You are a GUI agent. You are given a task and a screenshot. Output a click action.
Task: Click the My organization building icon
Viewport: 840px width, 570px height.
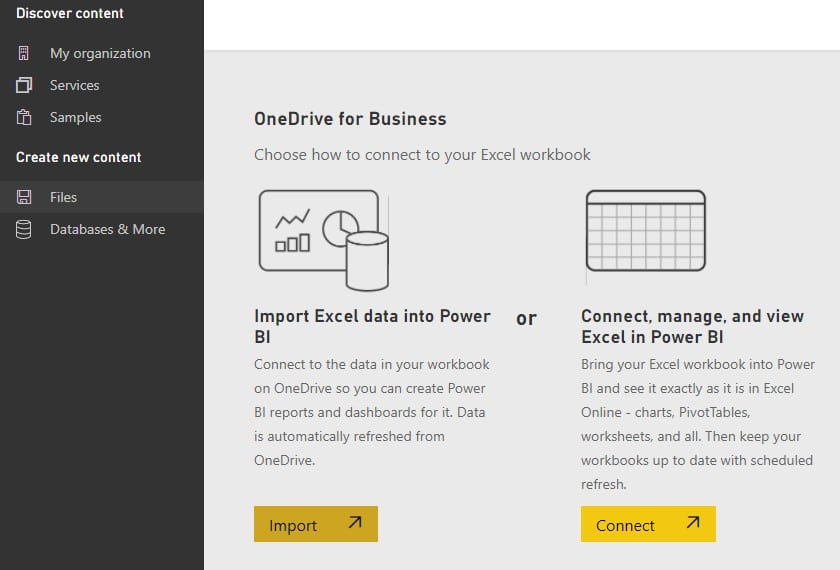[x=24, y=53]
